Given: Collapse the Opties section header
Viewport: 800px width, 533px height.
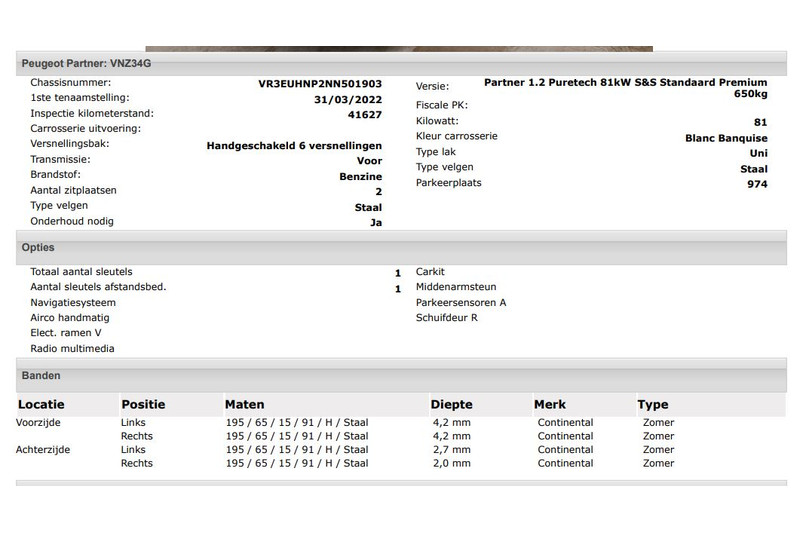Looking at the screenshot, I should pyautogui.click(x=38, y=247).
